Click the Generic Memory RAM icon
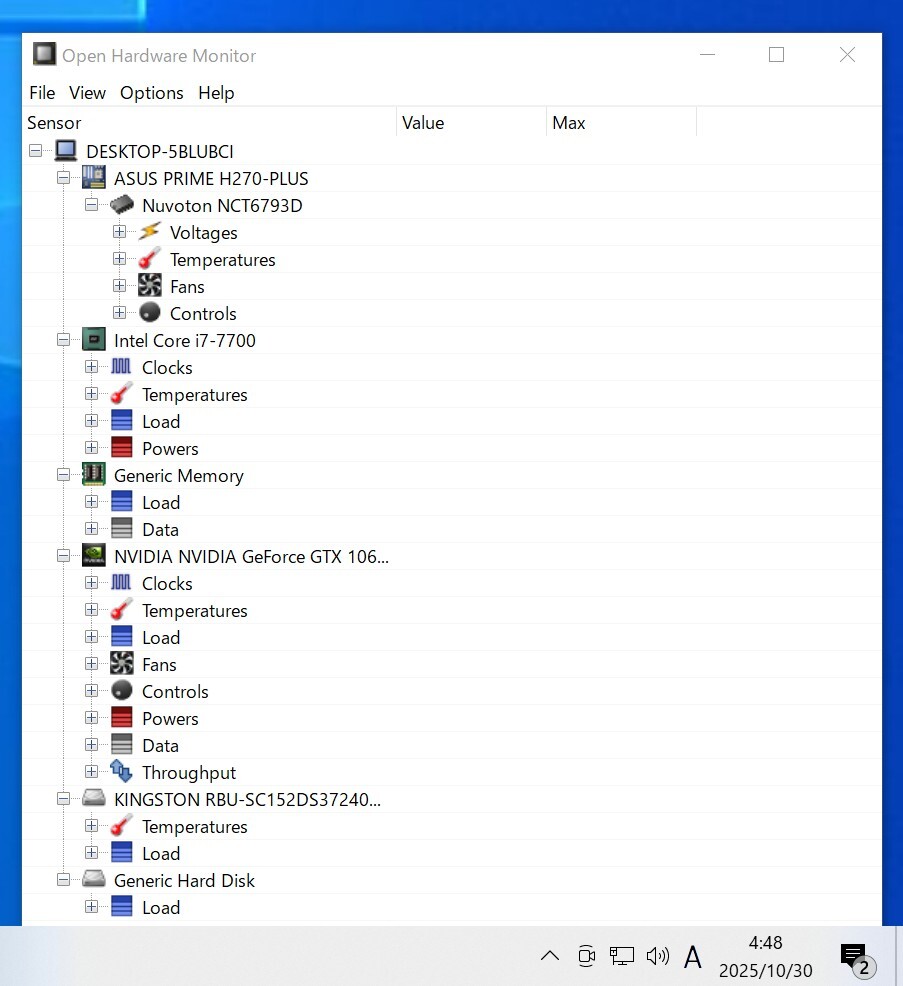Image resolution: width=903 pixels, height=986 pixels. click(94, 475)
